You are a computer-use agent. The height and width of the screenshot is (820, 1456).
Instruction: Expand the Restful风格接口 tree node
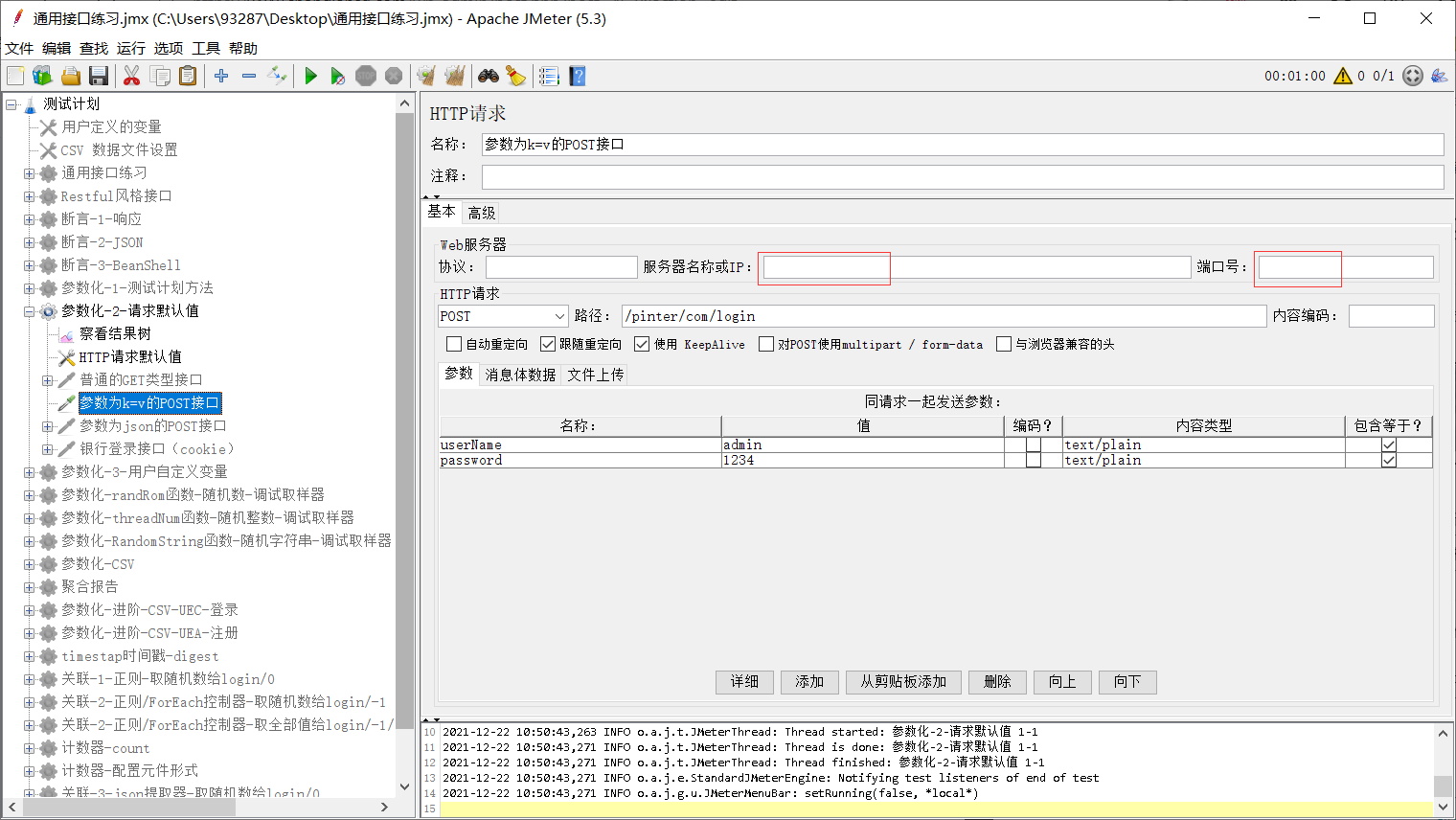pyautogui.click(x=29, y=196)
